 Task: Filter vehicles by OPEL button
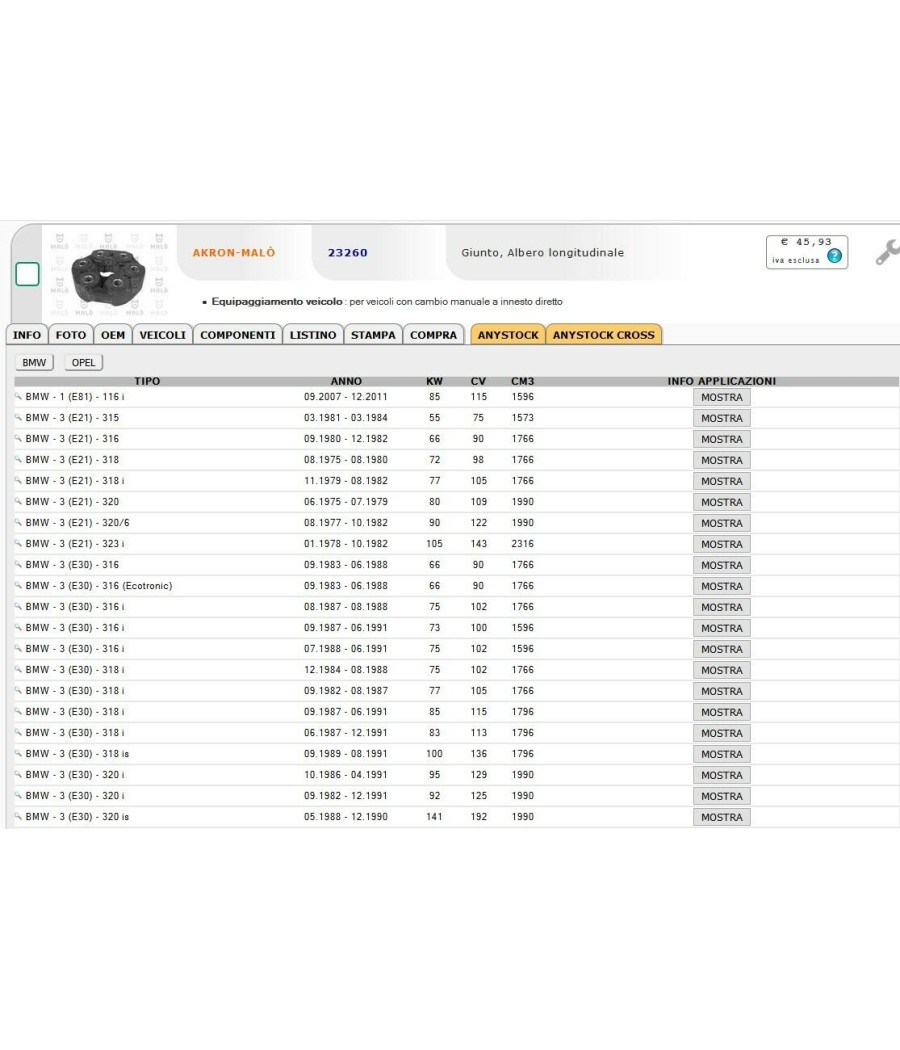click(84, 362)
